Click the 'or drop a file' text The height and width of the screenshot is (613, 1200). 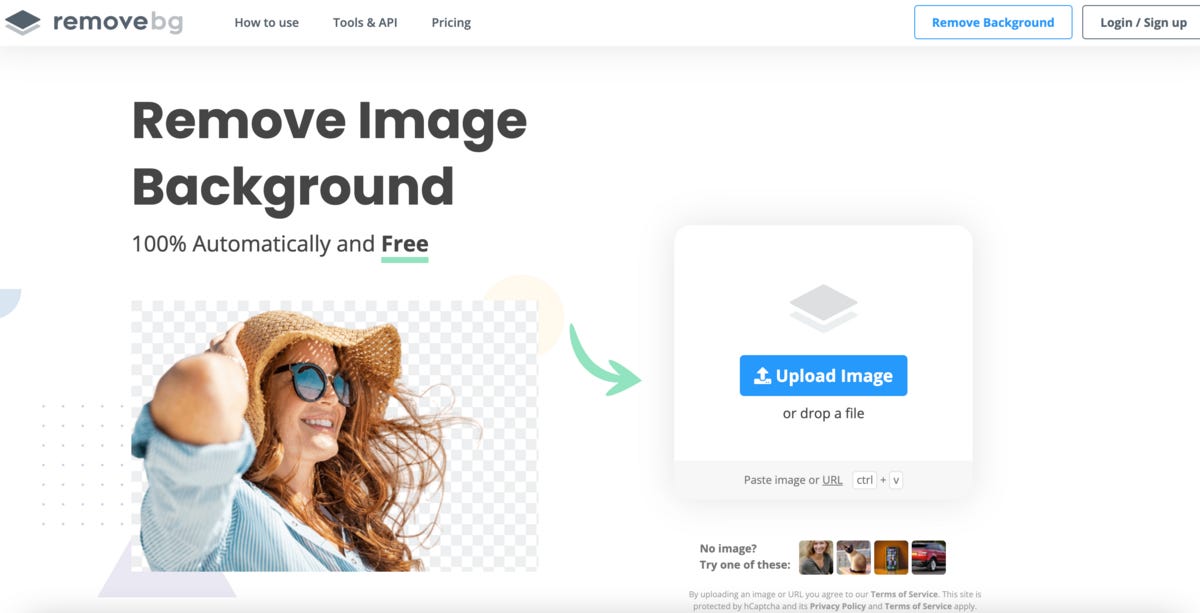click(823, 413)
